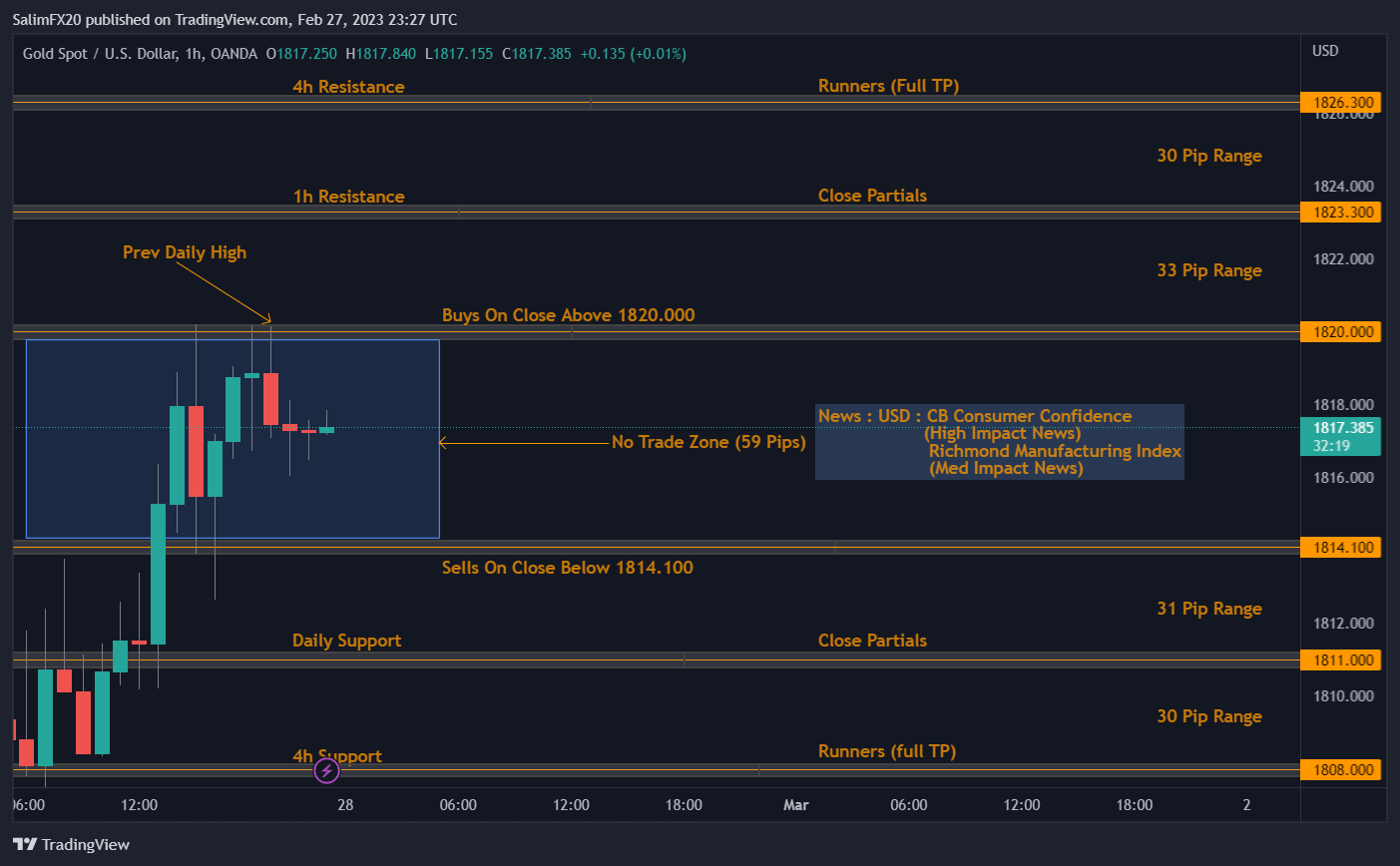The height and width of the screenshot is (866, 1400).
Task: Click the Prev Daily High arrow annotation
Action: tap(184, 252)
